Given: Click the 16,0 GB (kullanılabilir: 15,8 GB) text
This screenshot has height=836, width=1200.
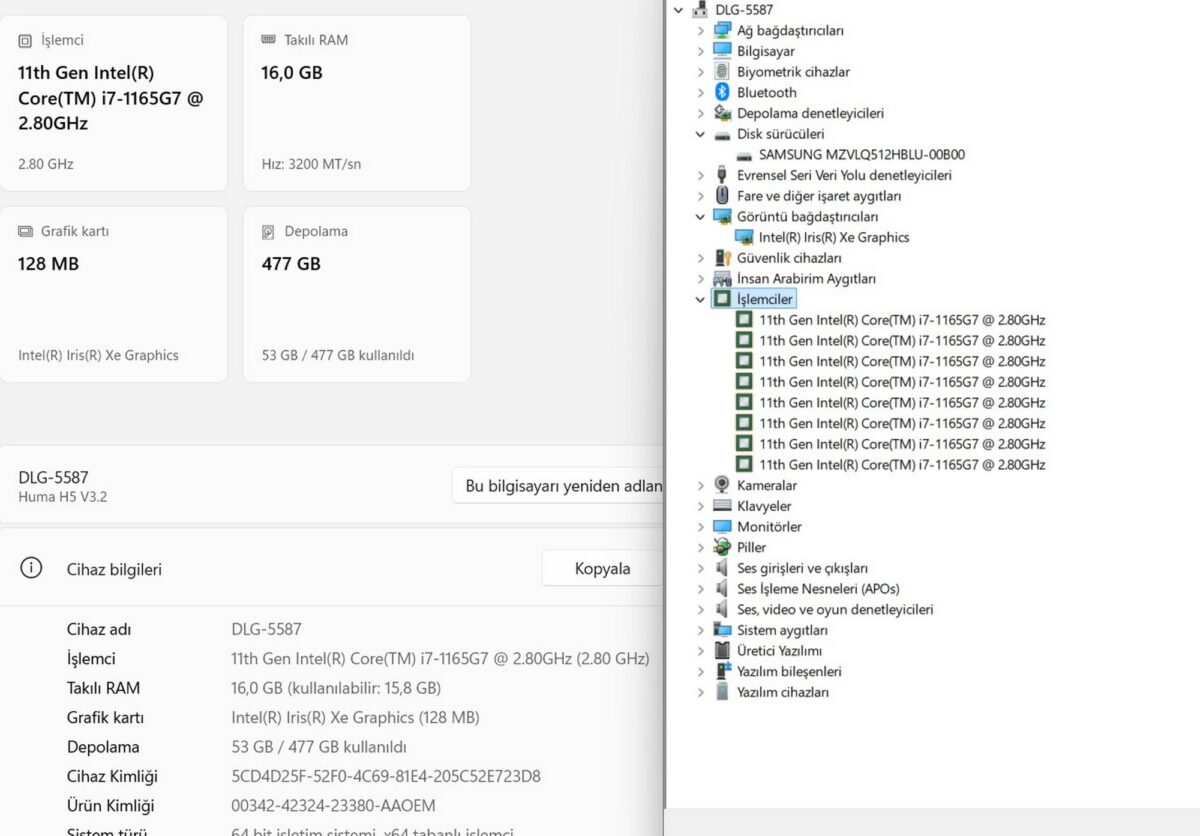Looking at the screenshot, I should point(336,688).
